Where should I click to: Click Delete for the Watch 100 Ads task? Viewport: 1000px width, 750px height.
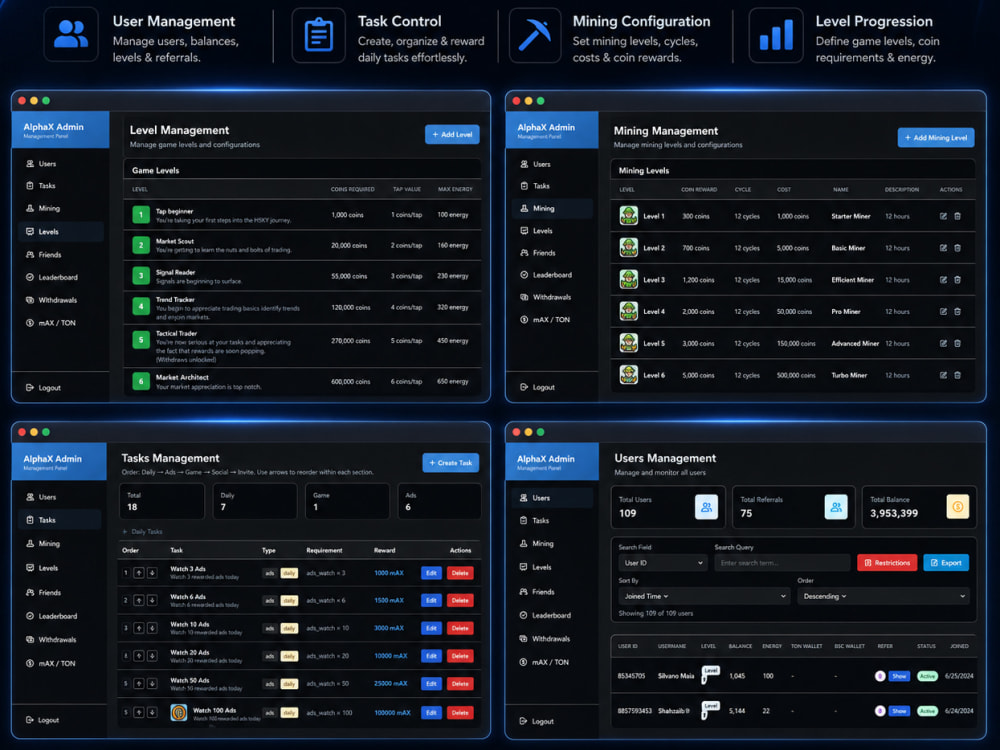point(460,712)
